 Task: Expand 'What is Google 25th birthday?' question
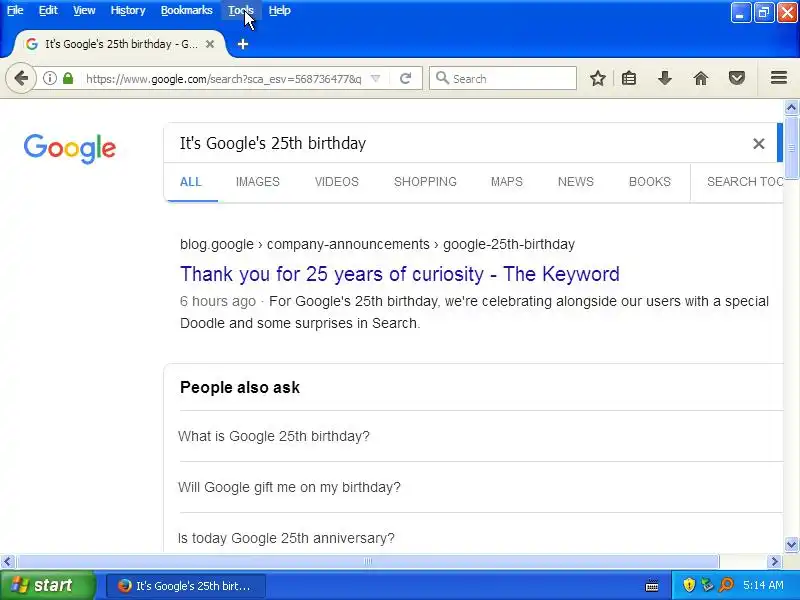(x=481, y=436)
